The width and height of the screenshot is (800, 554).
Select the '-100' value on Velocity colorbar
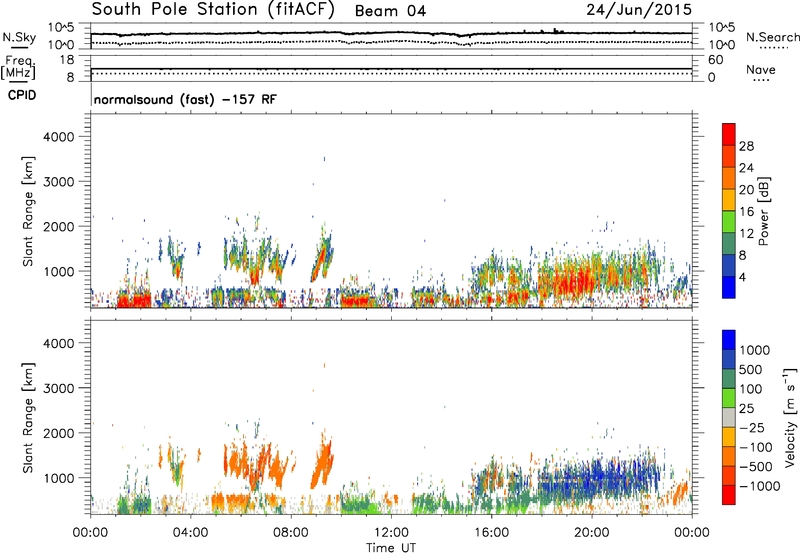[756, 447]
